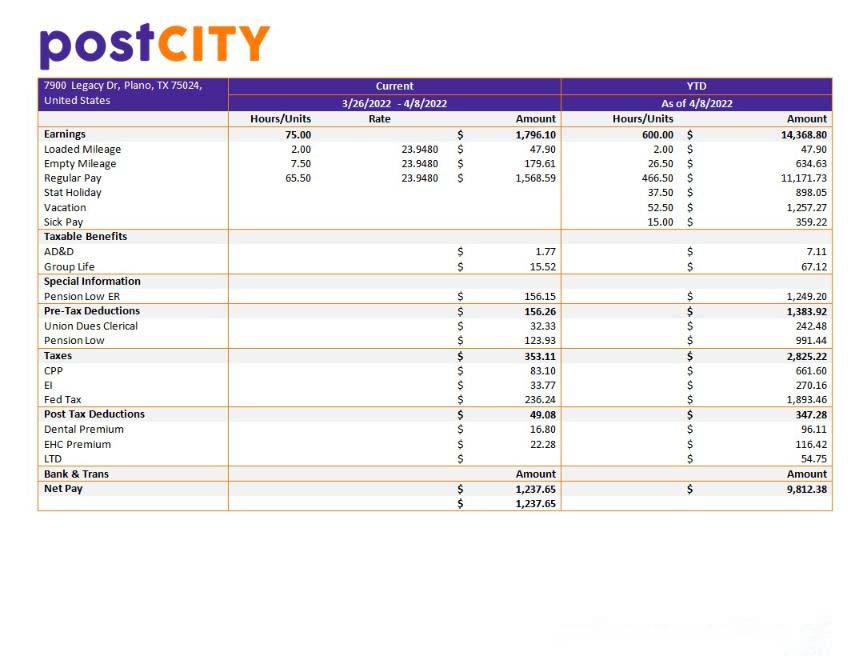Click the Dental Premium row label
Image resolution: width=859 pixels, height=664 pixels.
pos(84,429)
